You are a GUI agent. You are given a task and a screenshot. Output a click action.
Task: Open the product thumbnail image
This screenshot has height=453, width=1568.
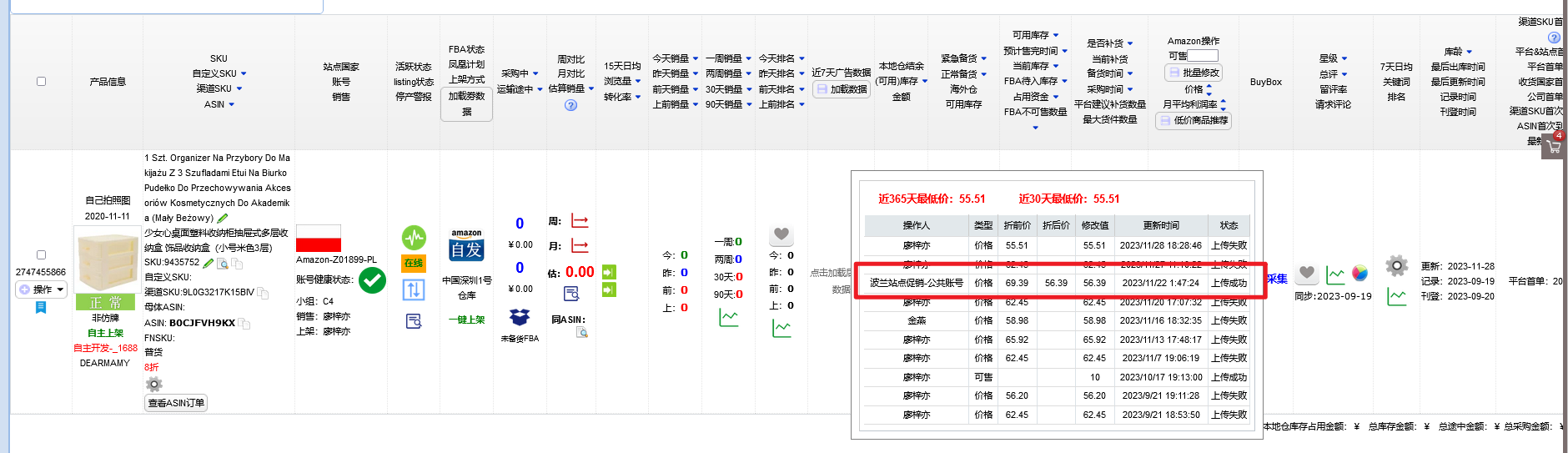coord(107,261)
